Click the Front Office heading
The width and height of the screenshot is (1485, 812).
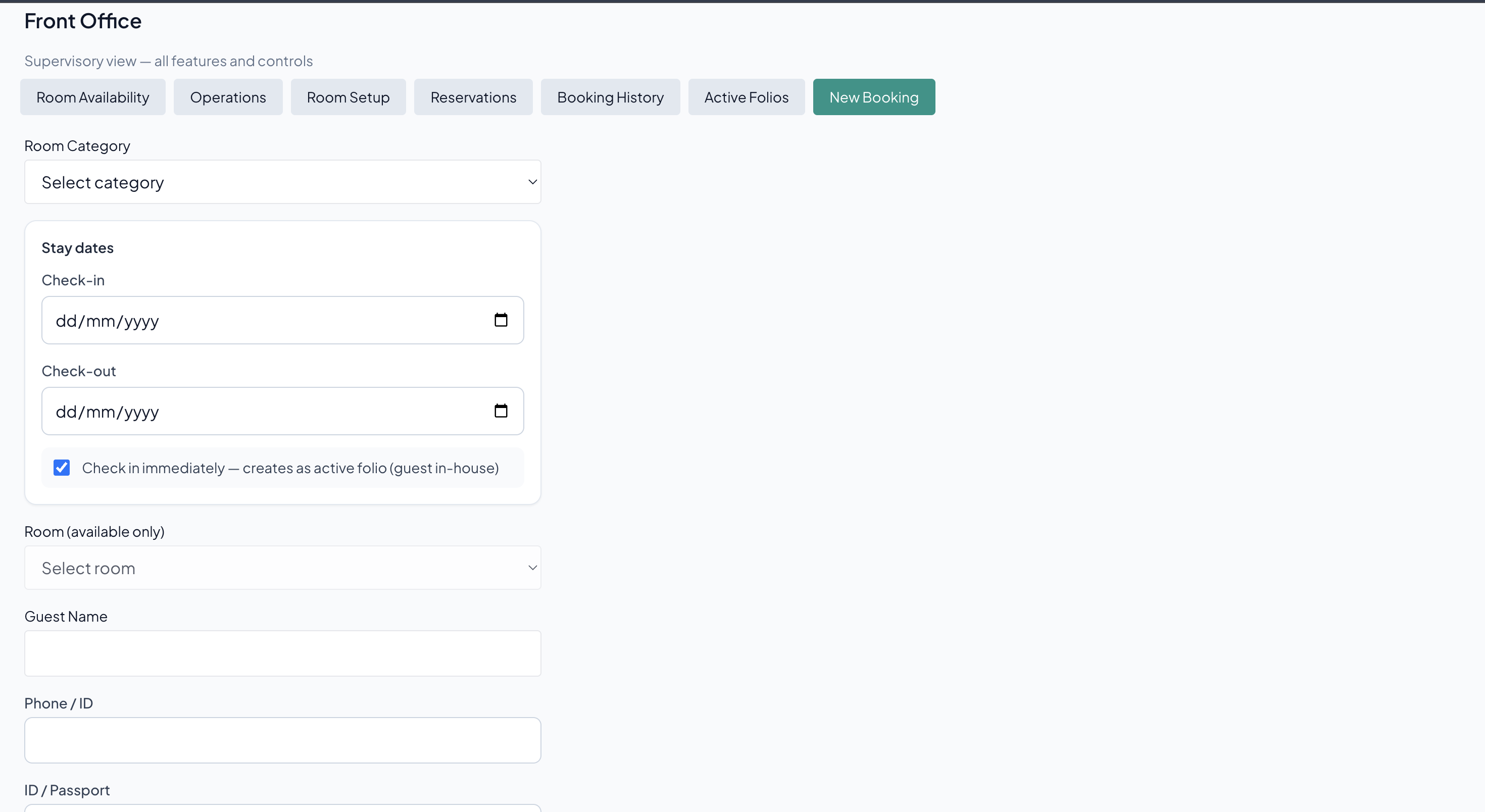point(83,21)
